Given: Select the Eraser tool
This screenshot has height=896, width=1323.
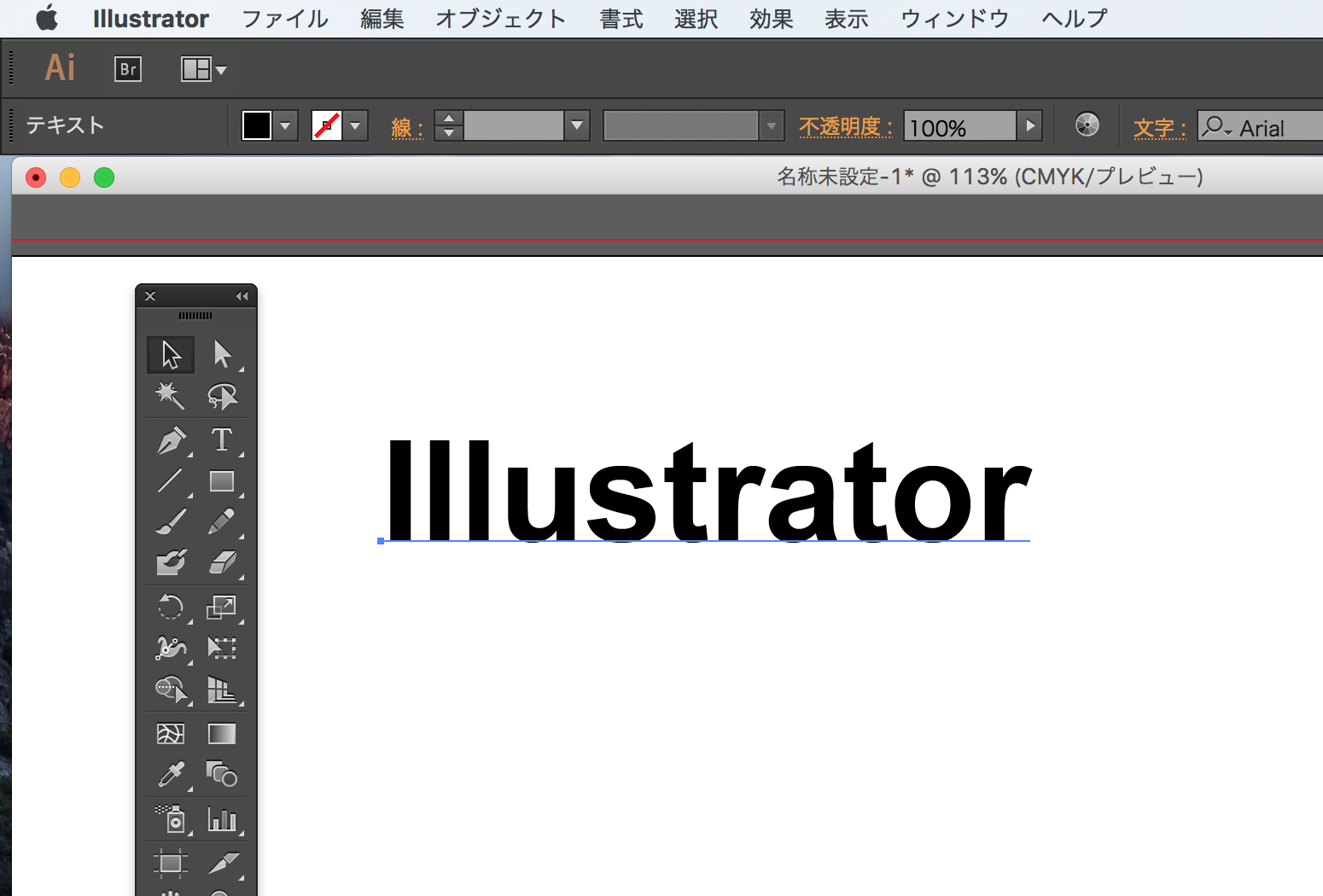Looking at the screenshot, I should click(x=222, y=562).
